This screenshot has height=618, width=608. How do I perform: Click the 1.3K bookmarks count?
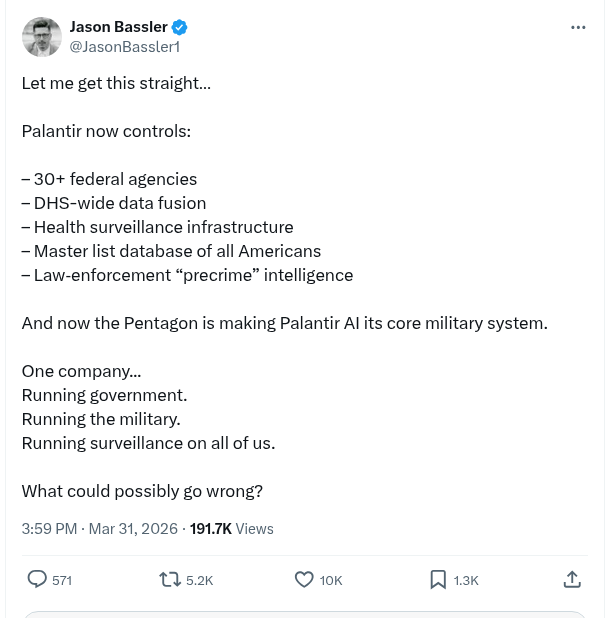[x=466, y=580]
